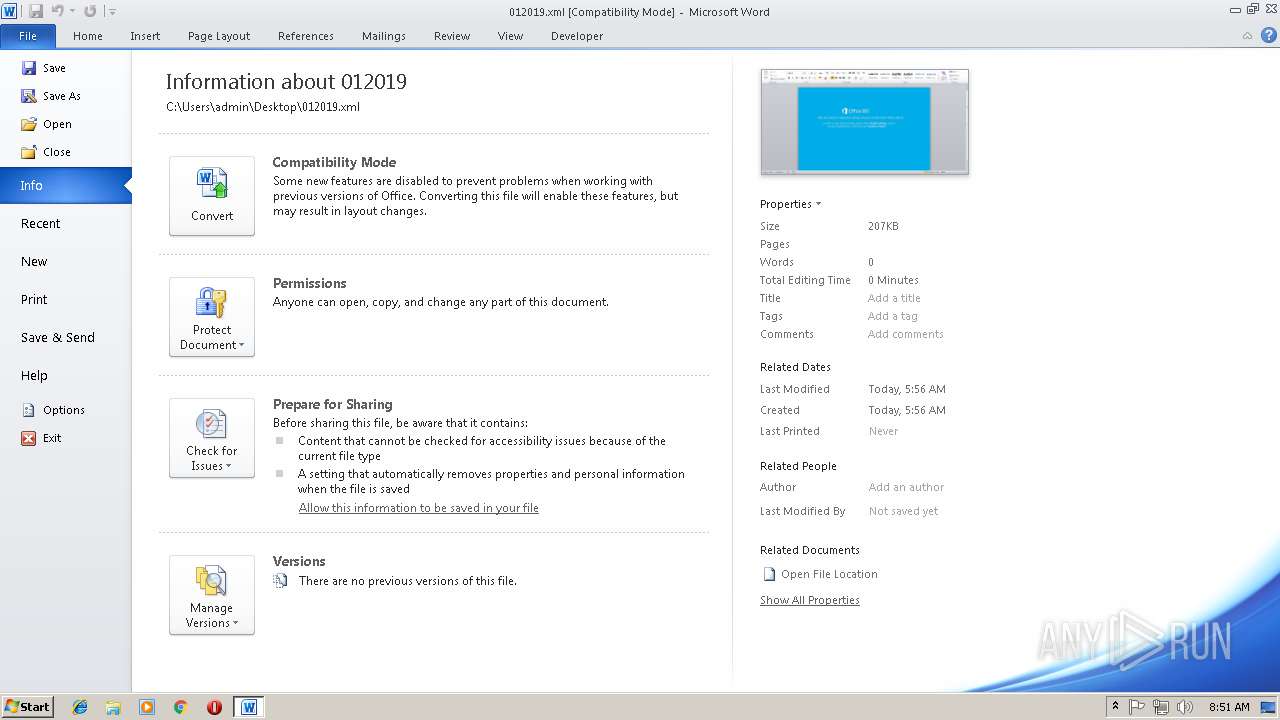Open Windows Explorer folder from taskbar
Viewport: 1280px width, 720px height.
tap(113, 707)
